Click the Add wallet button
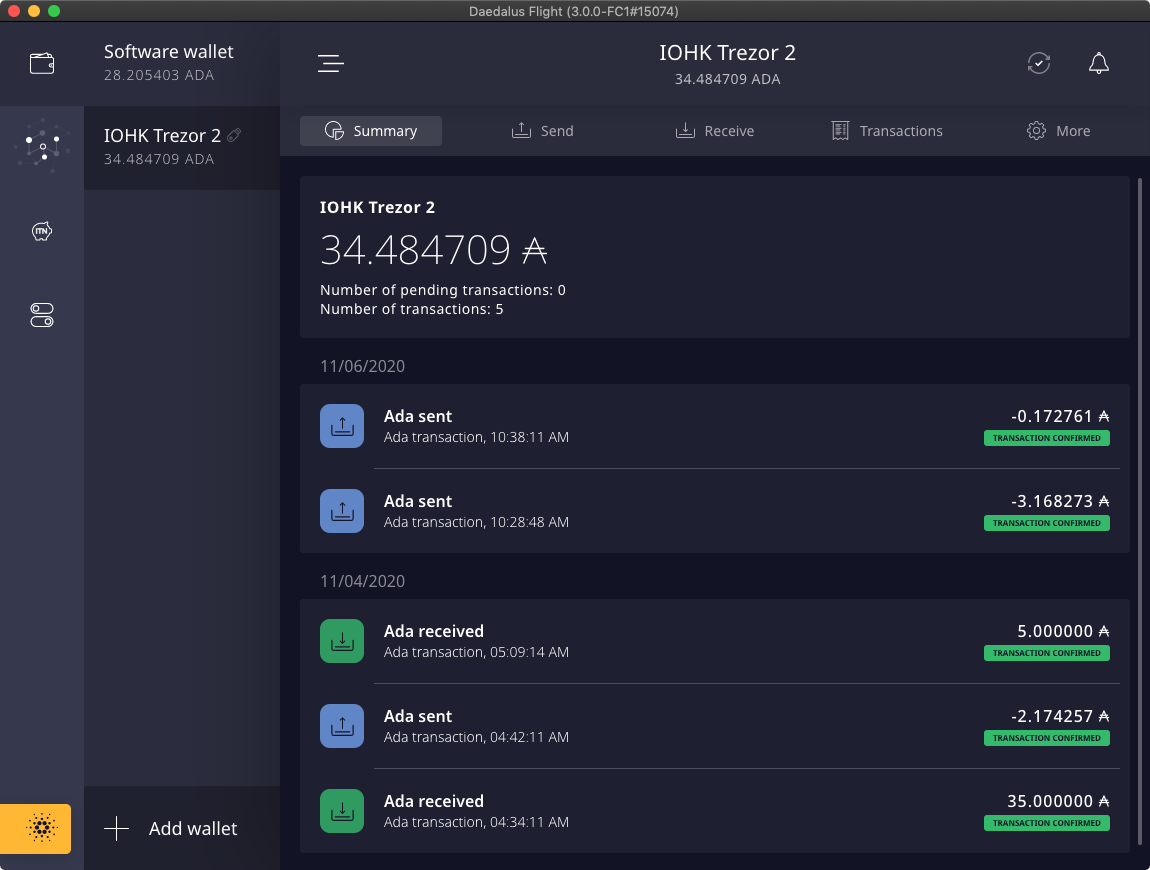This screenshot has height=870, width=1150. [x=182, y=828]
